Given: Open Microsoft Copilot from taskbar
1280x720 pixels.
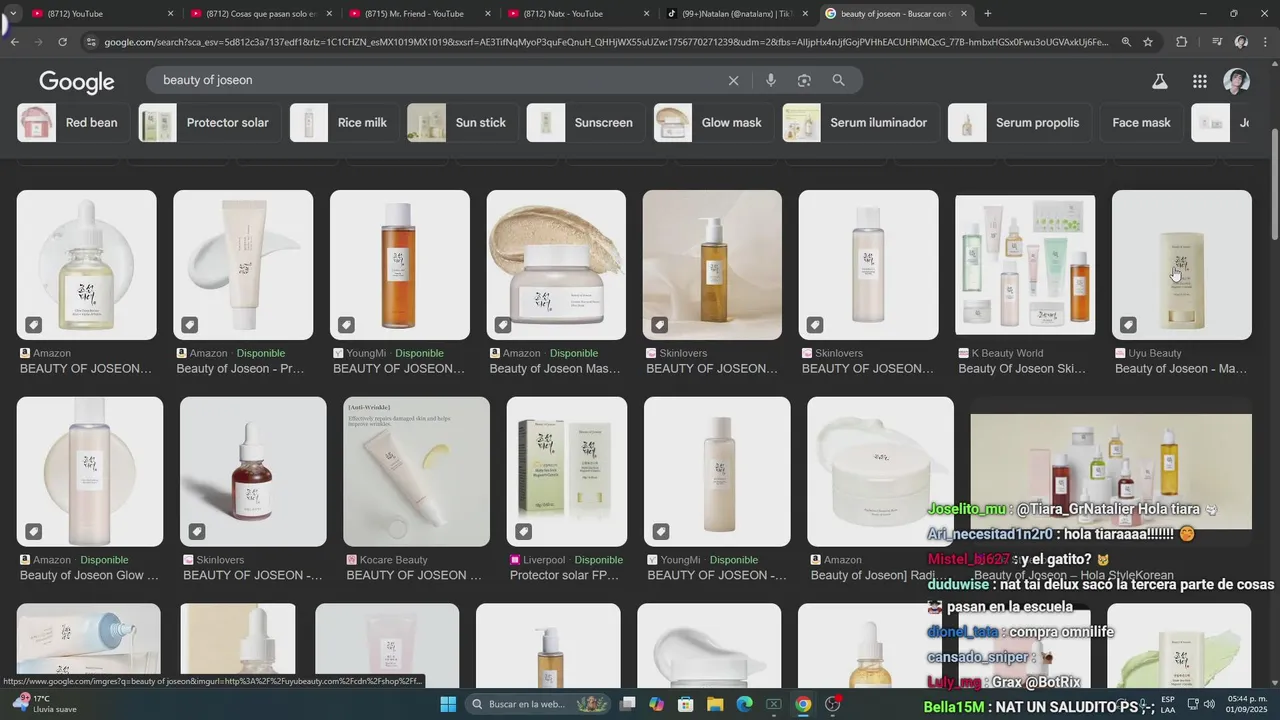Looking at the screenshot, I should coord(656,704).
